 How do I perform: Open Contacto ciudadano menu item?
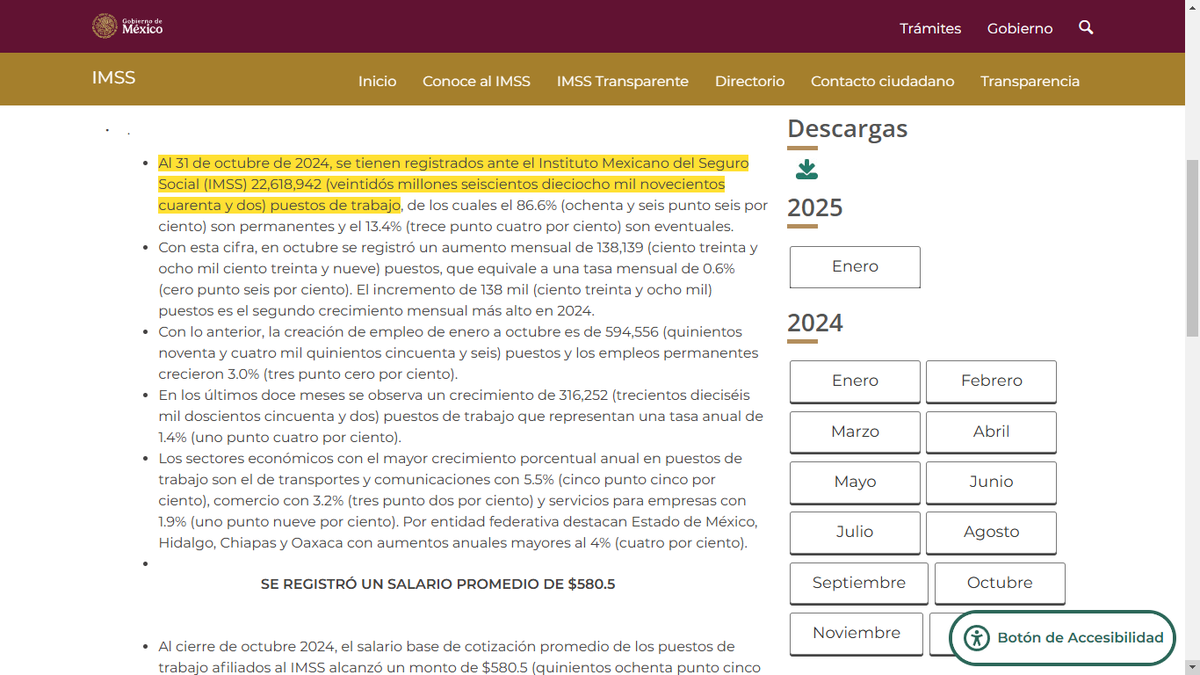coord(882,81)
